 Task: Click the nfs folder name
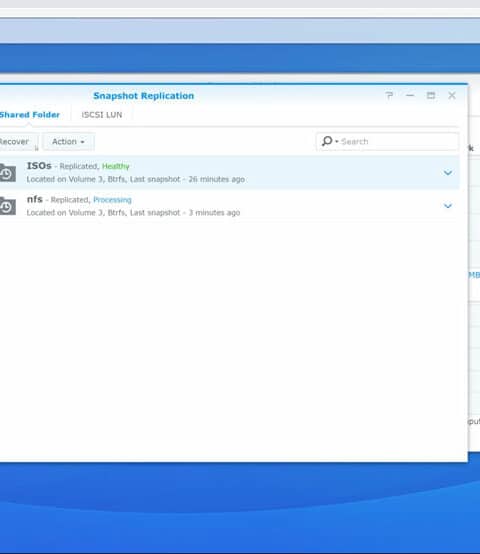click(35, 199)
